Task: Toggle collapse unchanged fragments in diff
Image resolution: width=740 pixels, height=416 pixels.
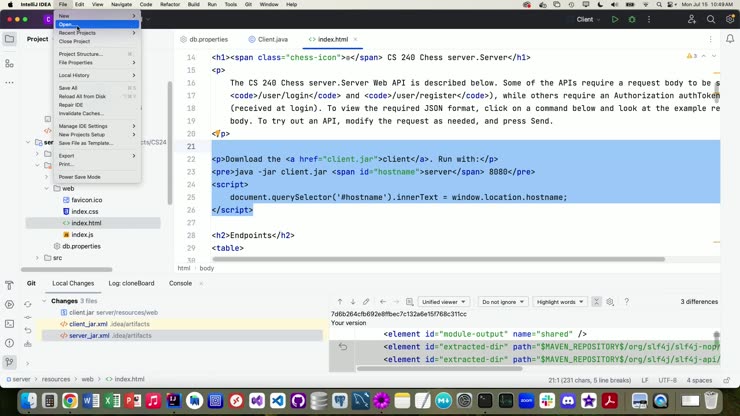Action: click(x=597, y=302)
